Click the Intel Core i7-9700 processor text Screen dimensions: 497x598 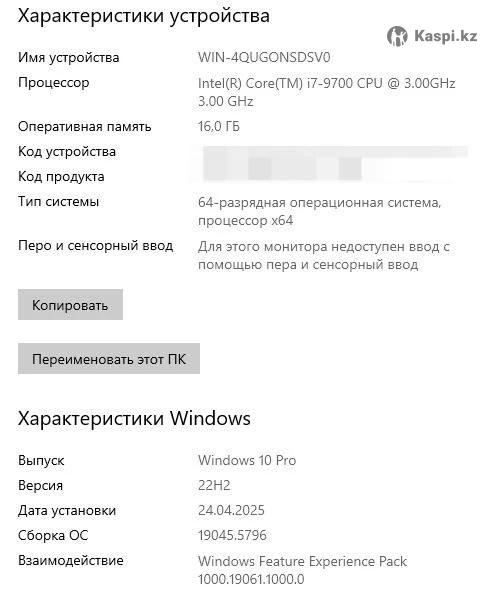[327, 92]
